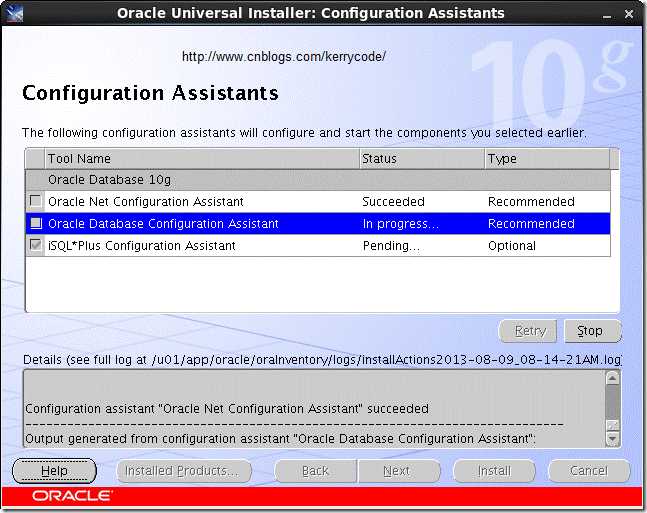The height and width of the screenshot is (513, 647).
Task: Close the Oracle Universal Installer window
Action: (x=630, y=13)
